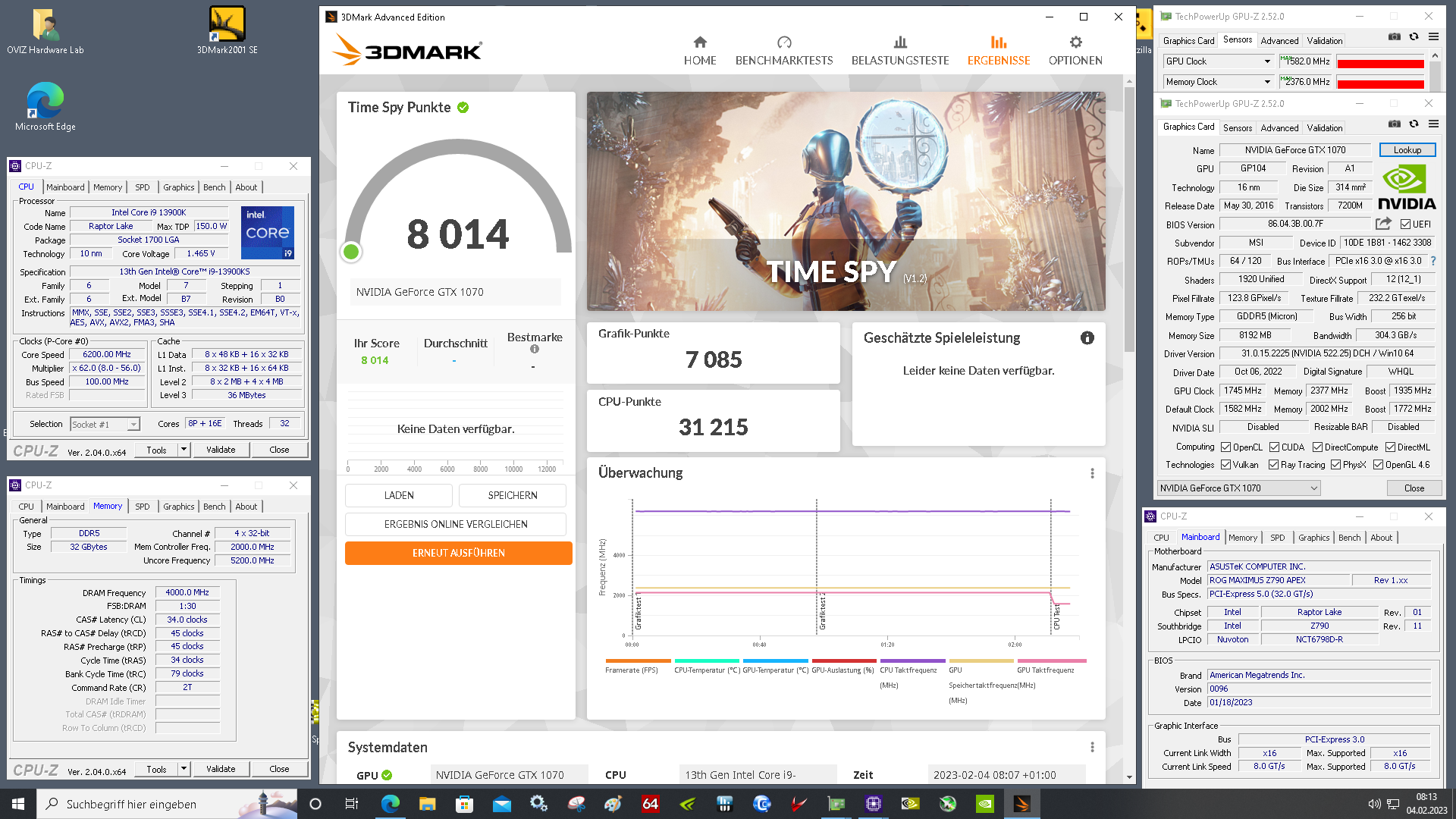This screenshot has height=819, width=1456.
Task: Click Time Spy preview thumbnail image
Action: (x=846, y=201)
